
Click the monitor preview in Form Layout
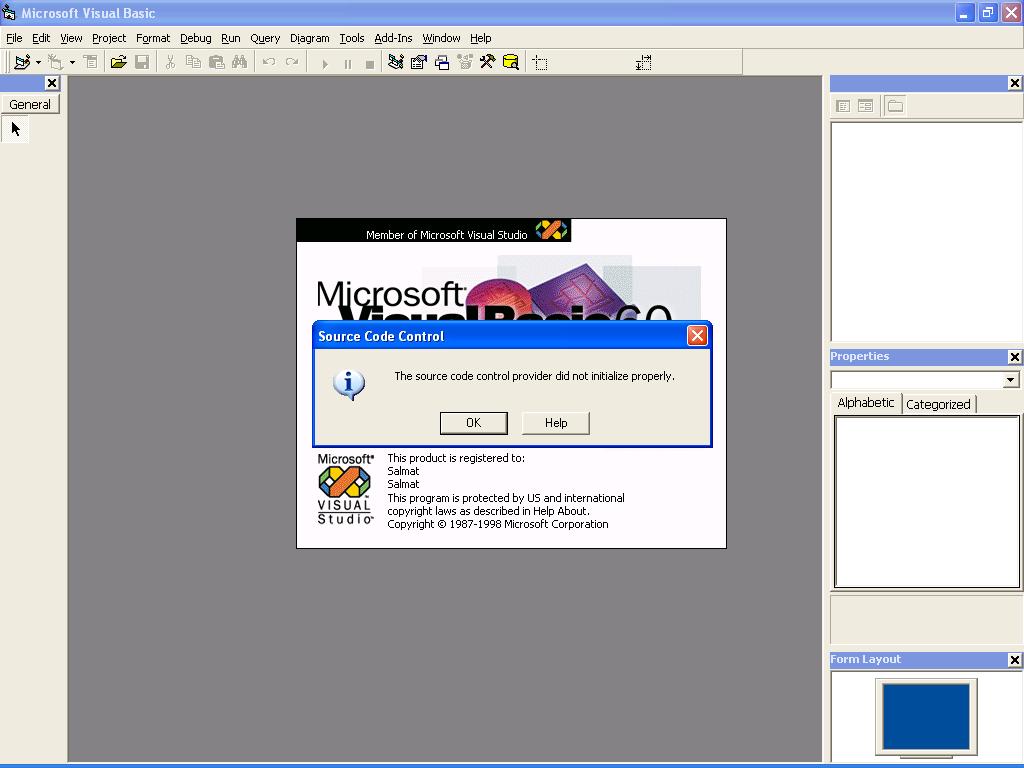tap(926, 718)
